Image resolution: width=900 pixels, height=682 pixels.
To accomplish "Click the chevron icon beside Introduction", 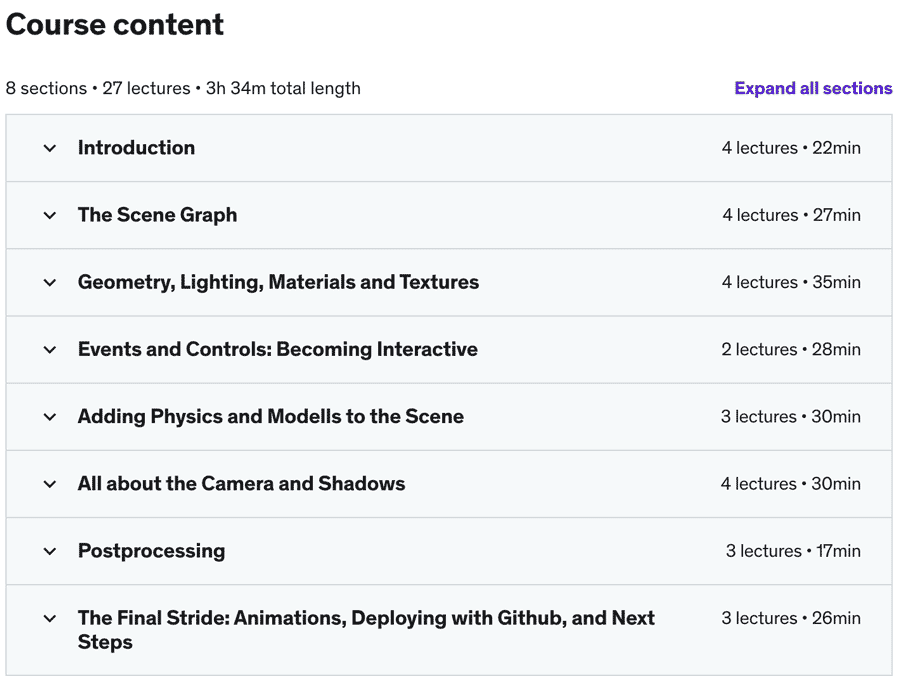I will pyautogui.click(x=50, y=148).
